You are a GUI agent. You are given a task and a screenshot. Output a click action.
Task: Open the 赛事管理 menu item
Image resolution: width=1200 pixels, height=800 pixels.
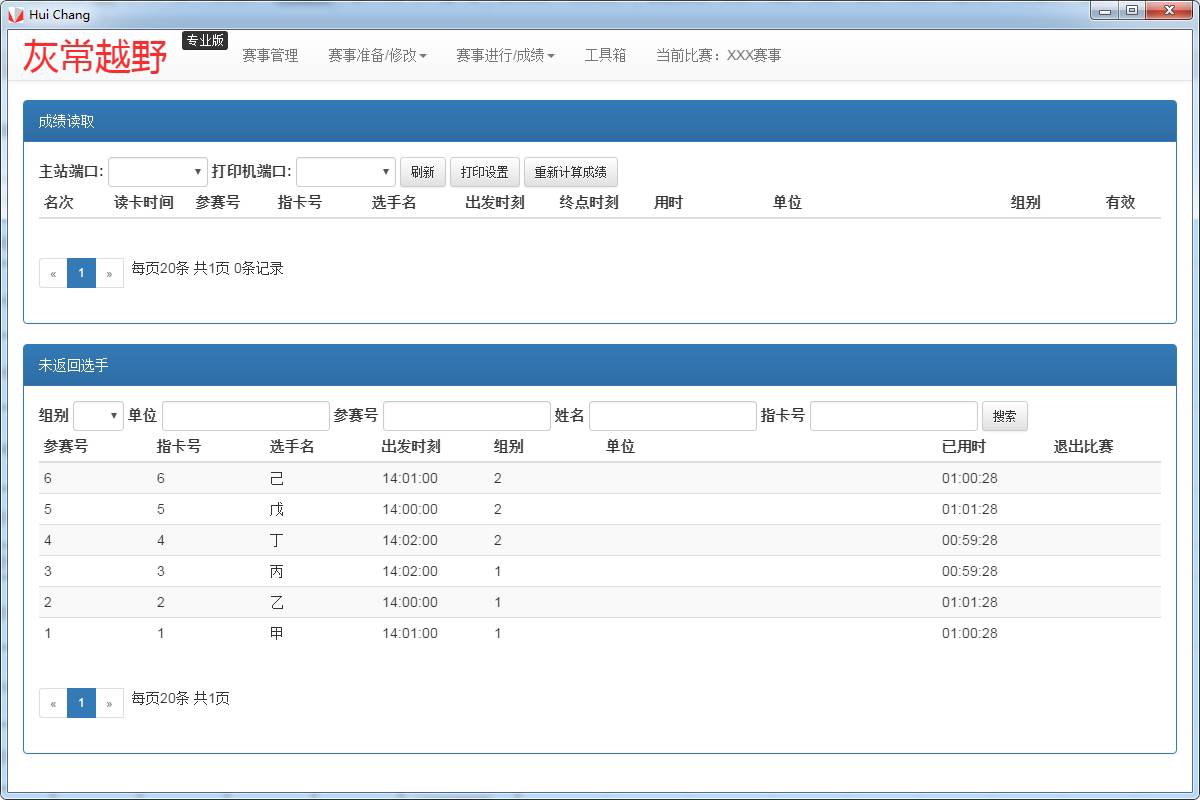pyautogui.click(x=270, y=55)
